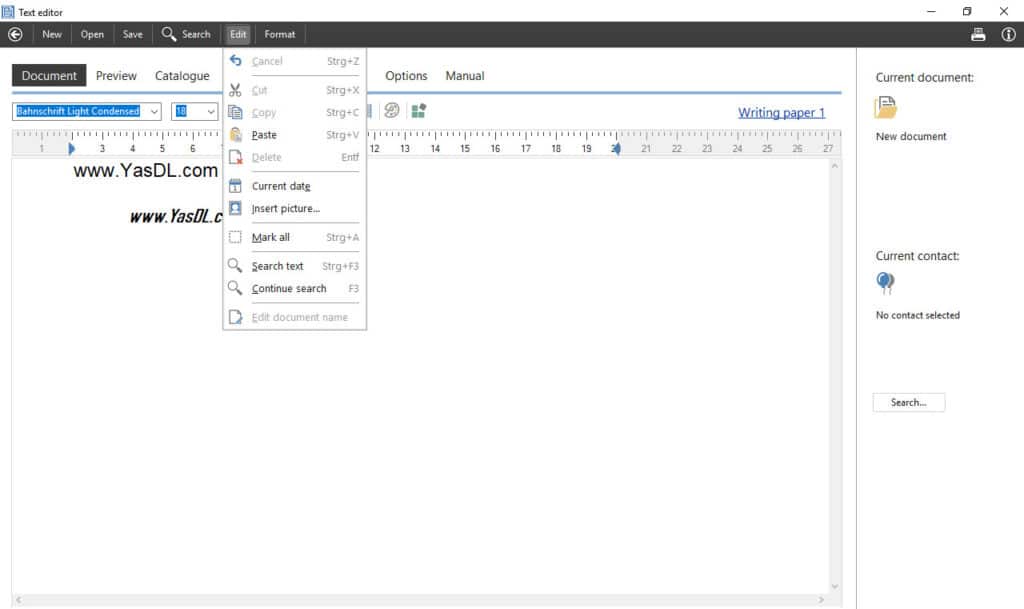The width and height of the screenshot is (1024, 609).
Task: Open the font name dropdown arrow
Action: [x=154, y=112]
